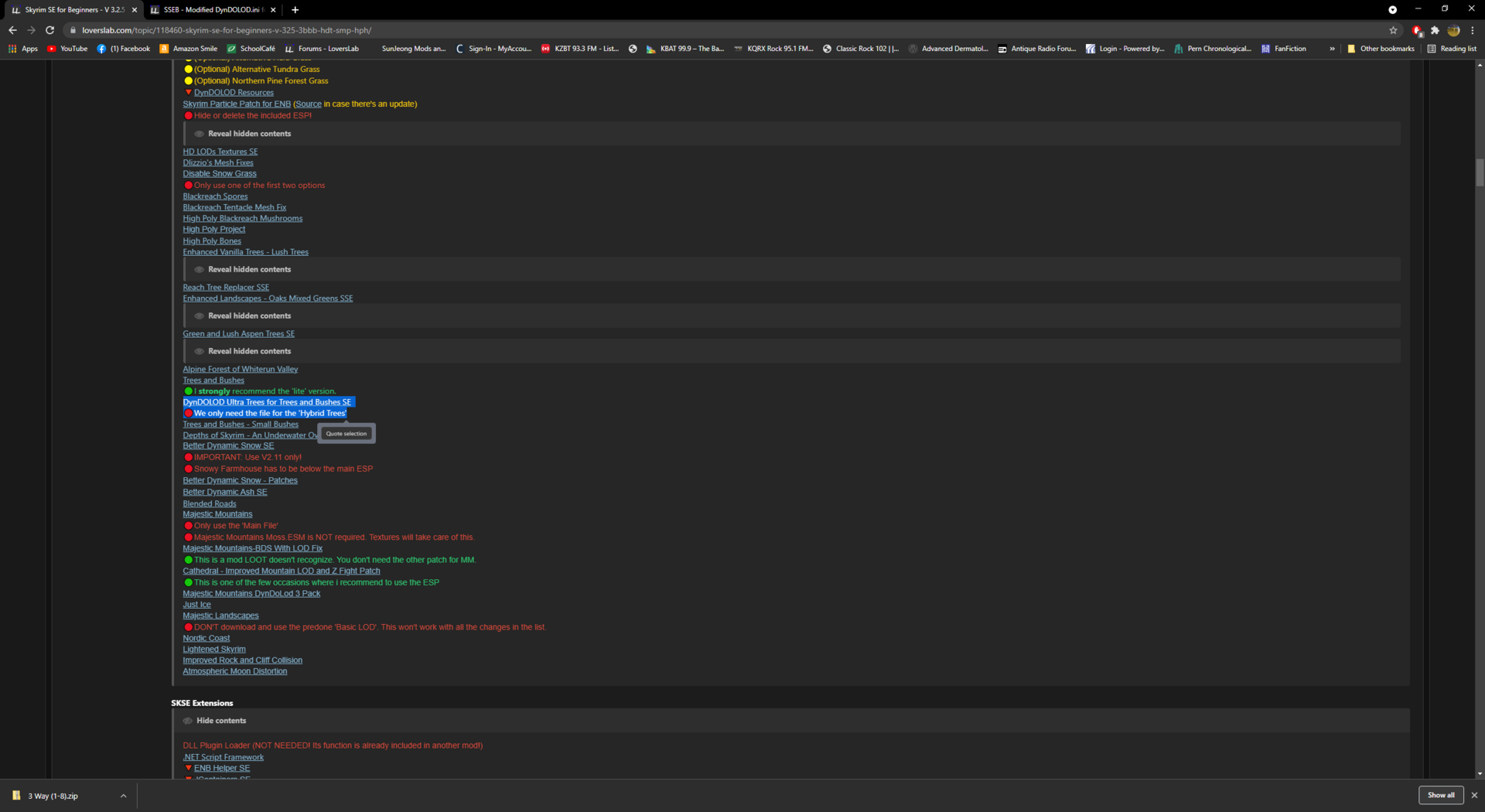The height and width of the screenshot is (812, 1485).
Task: Open the red extension icon in toolbar
Action: [x=1417, y=30]
